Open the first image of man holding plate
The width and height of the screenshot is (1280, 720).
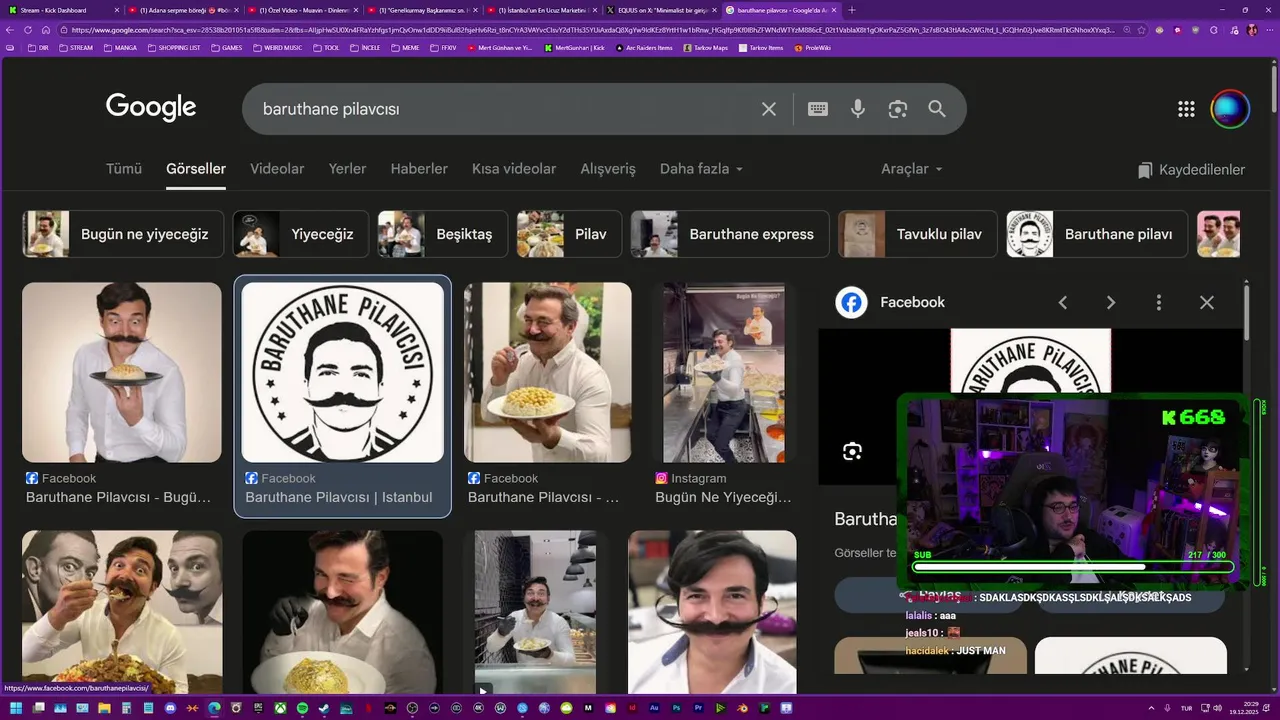tap(122, 372)
